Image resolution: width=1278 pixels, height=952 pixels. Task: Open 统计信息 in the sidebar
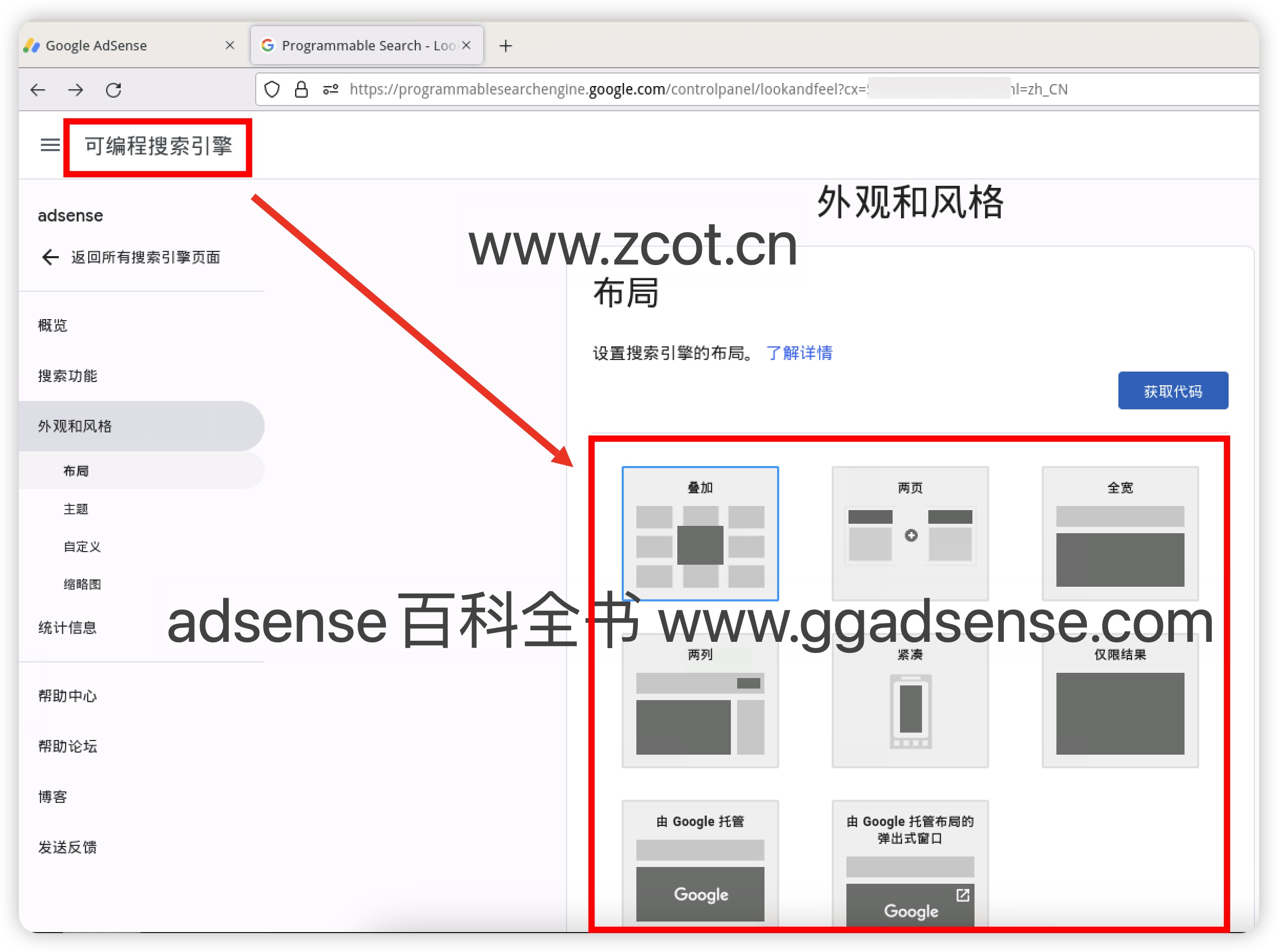point(67,628)
